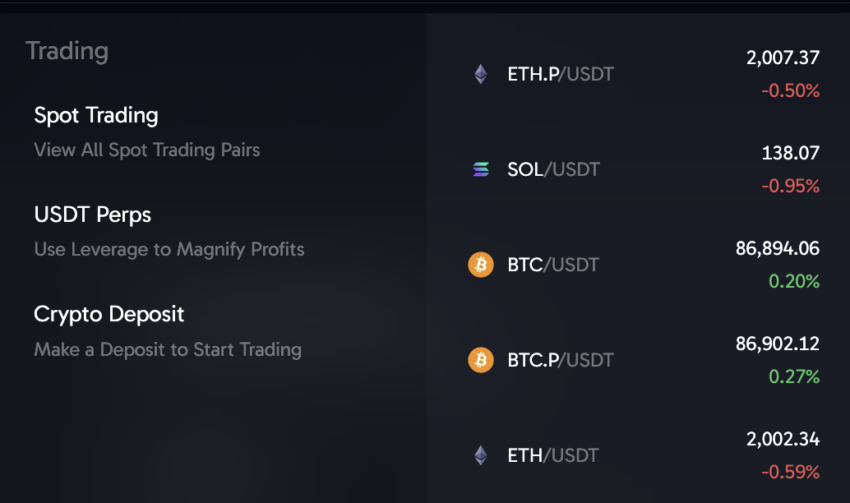Viewport: 850px width, 503px height.
Task: Click the -0.95% SOL change value
Action: [x=790, y=186]
